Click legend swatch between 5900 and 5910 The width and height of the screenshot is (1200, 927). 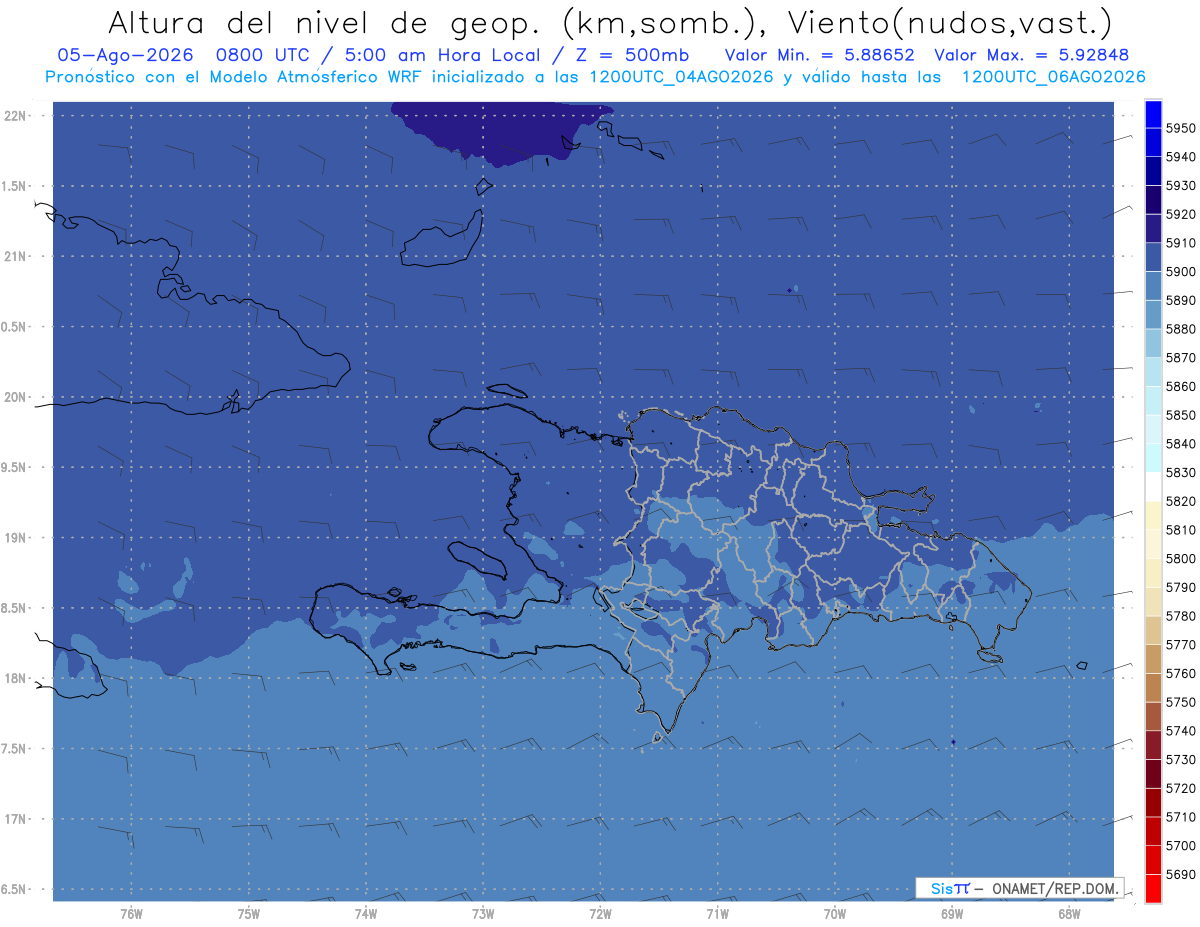pyautogui.click(x=1153, y=257)
